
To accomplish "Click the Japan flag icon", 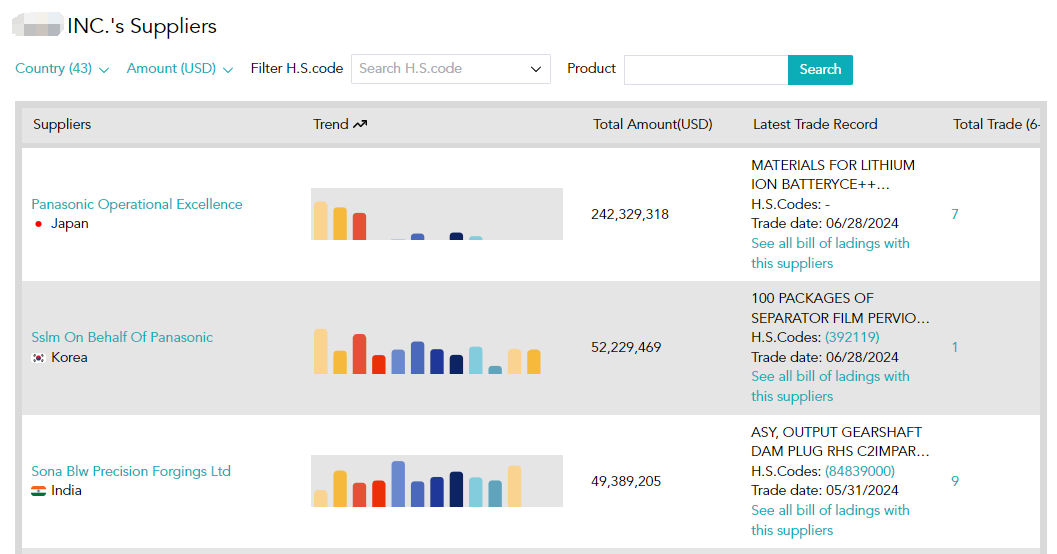I will tap(38, 224).
